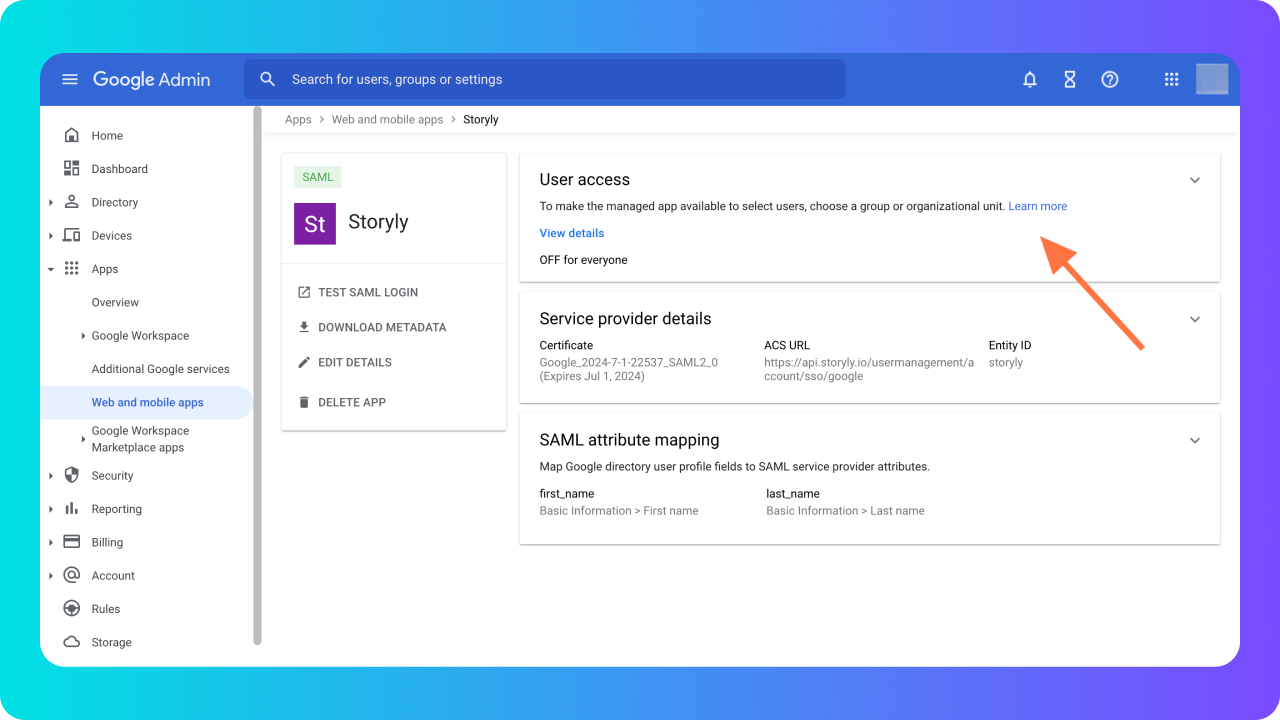This screenshot has height=720, width=1280.
Task: Click the Download Metadata arrow icon
Action: point(304,327)
